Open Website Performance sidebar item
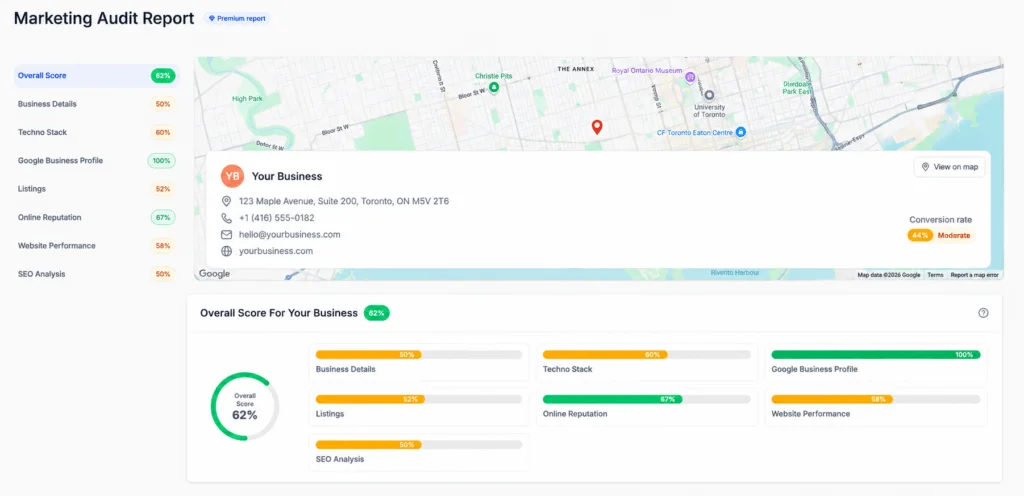The width and height of the screenshot is (1024, 496). 96,245
